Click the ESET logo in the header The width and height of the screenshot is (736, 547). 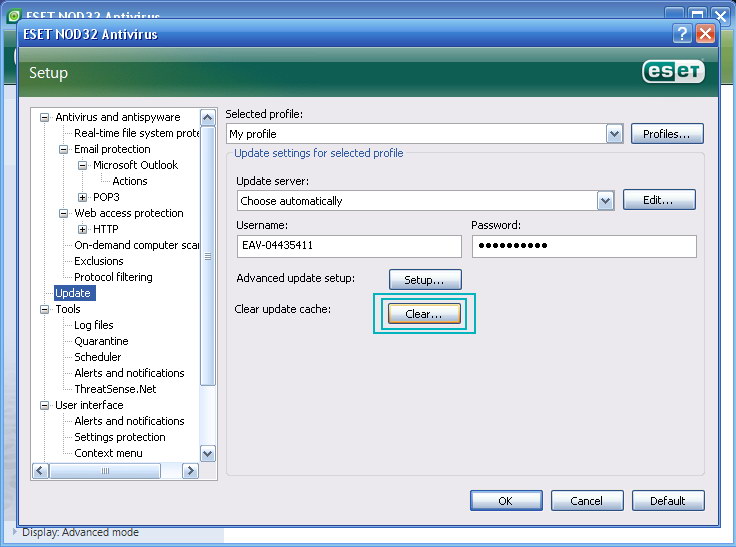(673, 71)
